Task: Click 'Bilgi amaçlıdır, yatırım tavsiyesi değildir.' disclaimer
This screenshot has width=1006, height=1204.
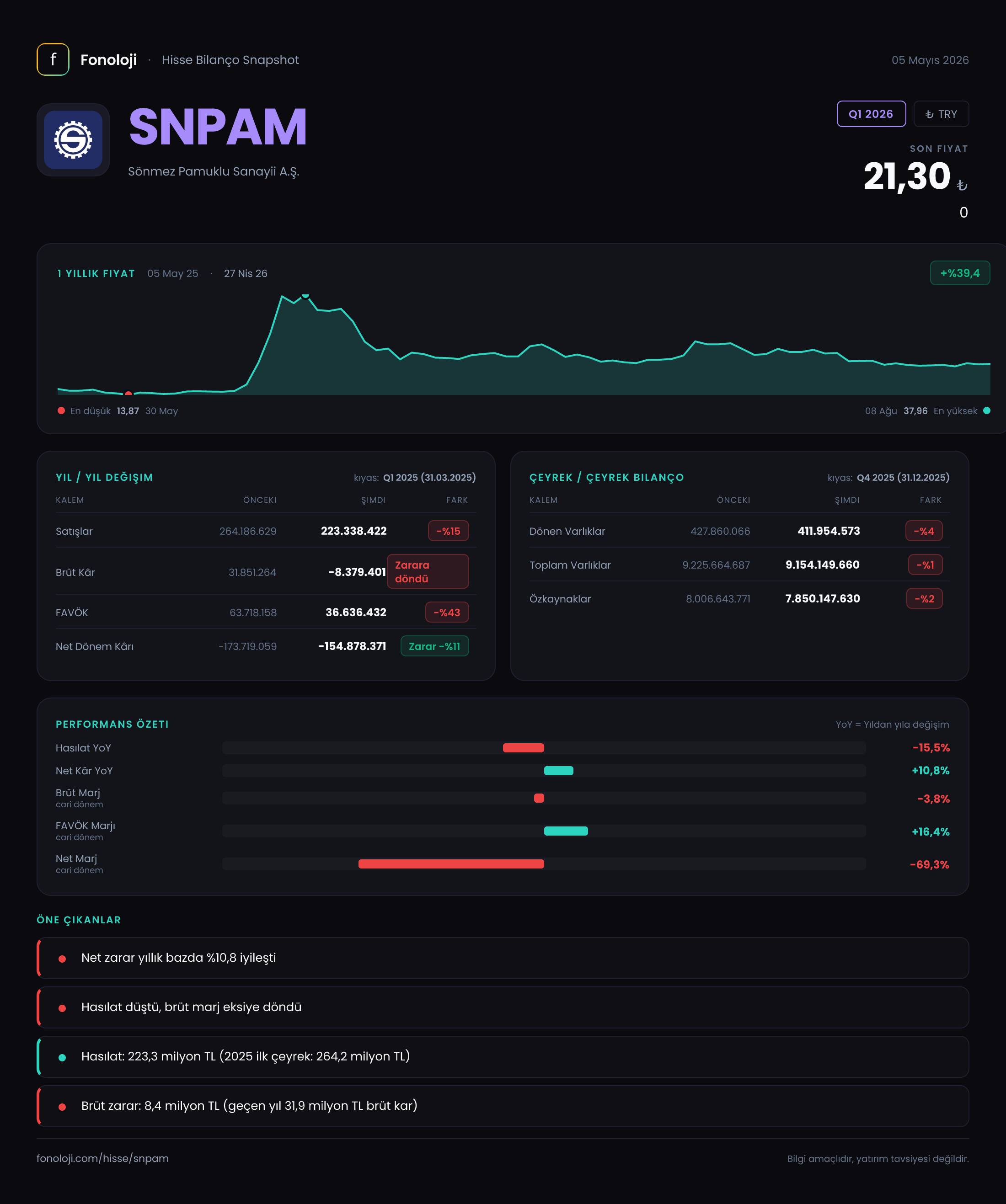Action: pyautogui.click(x=878, y=1159)
